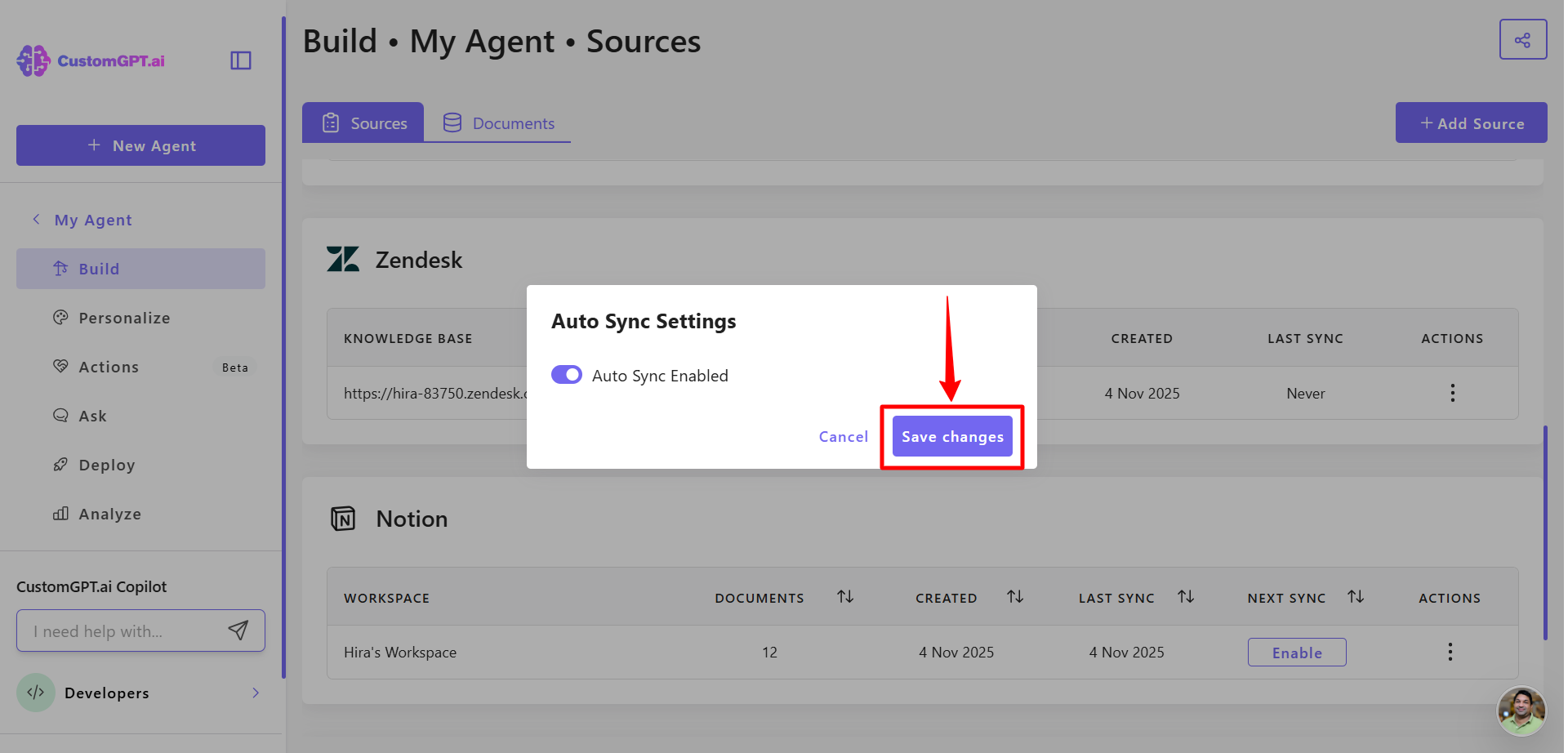Viewport: 1568px width, 753px height.
Task: Click the Zendesk Last Sync Never value
Action: tap(1306, 393)
